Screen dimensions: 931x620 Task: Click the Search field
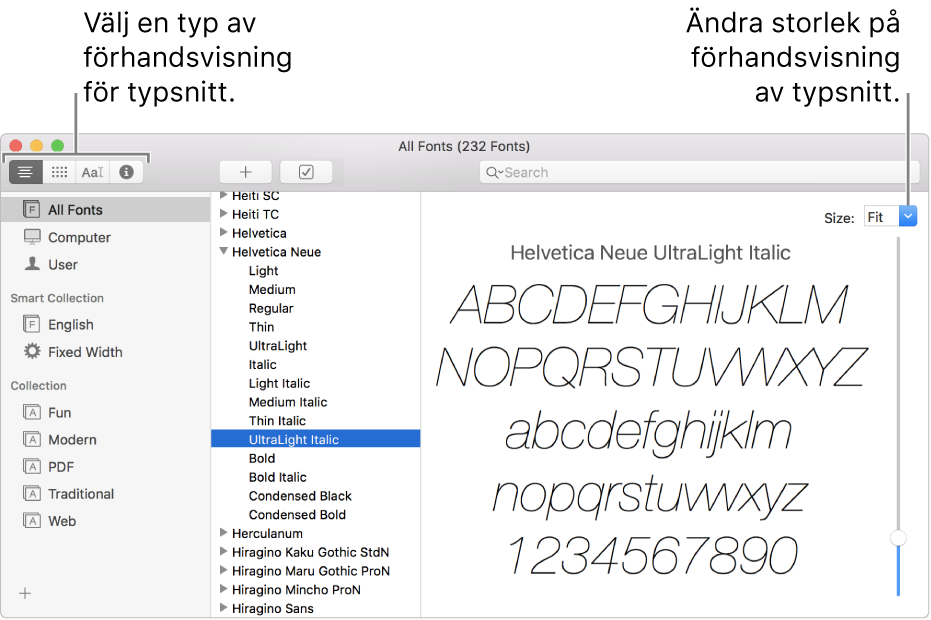coord(699,172)
